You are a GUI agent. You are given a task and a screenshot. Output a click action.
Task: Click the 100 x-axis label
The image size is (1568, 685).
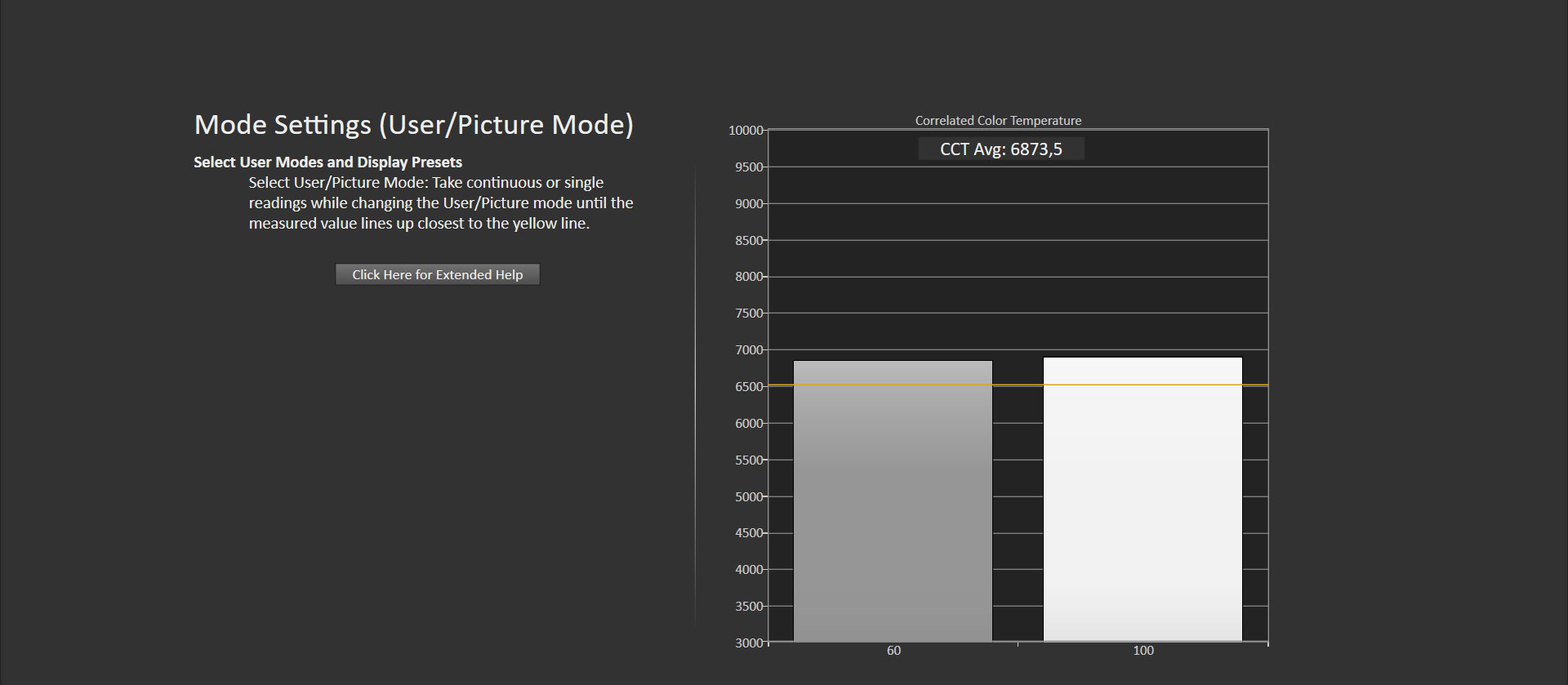(x=1143, y=651)
